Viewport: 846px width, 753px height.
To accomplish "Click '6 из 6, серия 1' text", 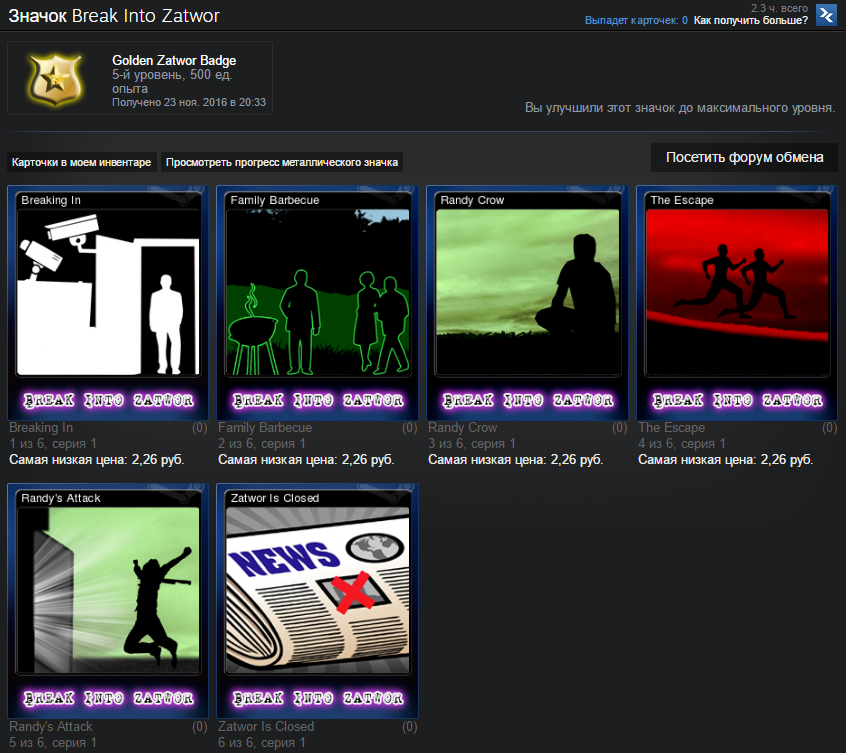I will 262,743.
